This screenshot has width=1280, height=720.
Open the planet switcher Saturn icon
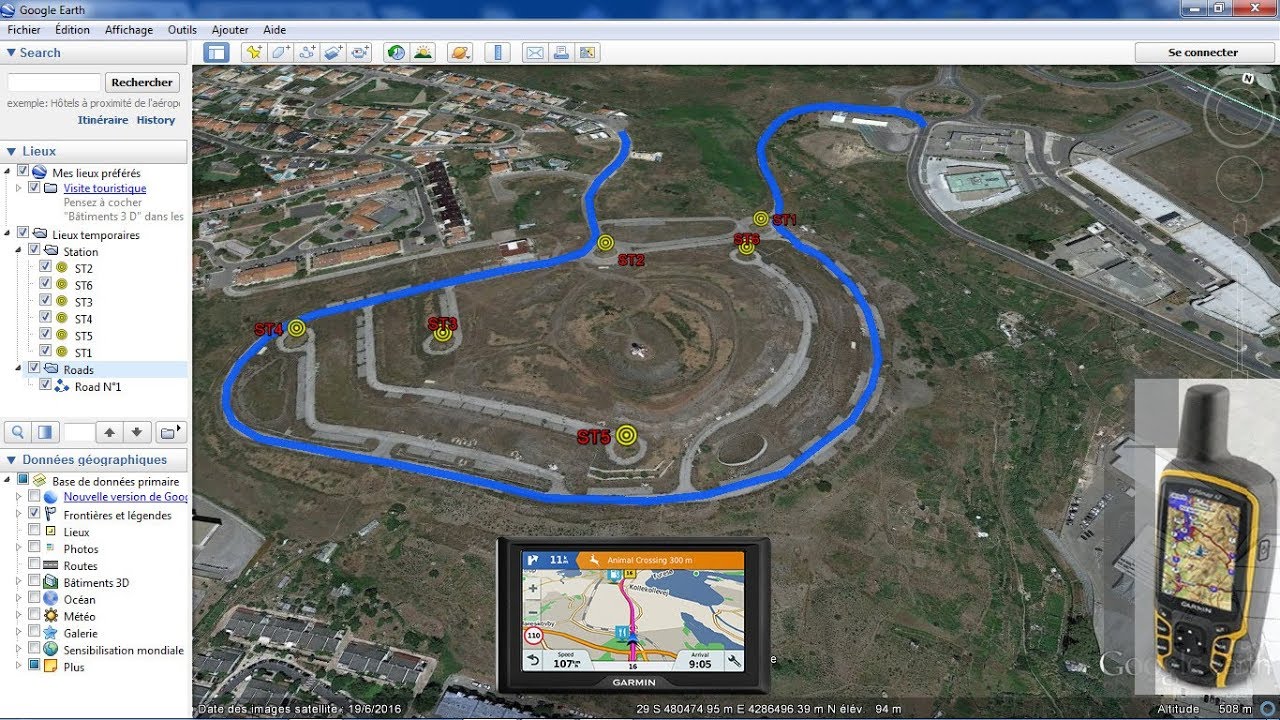(460, 52)
